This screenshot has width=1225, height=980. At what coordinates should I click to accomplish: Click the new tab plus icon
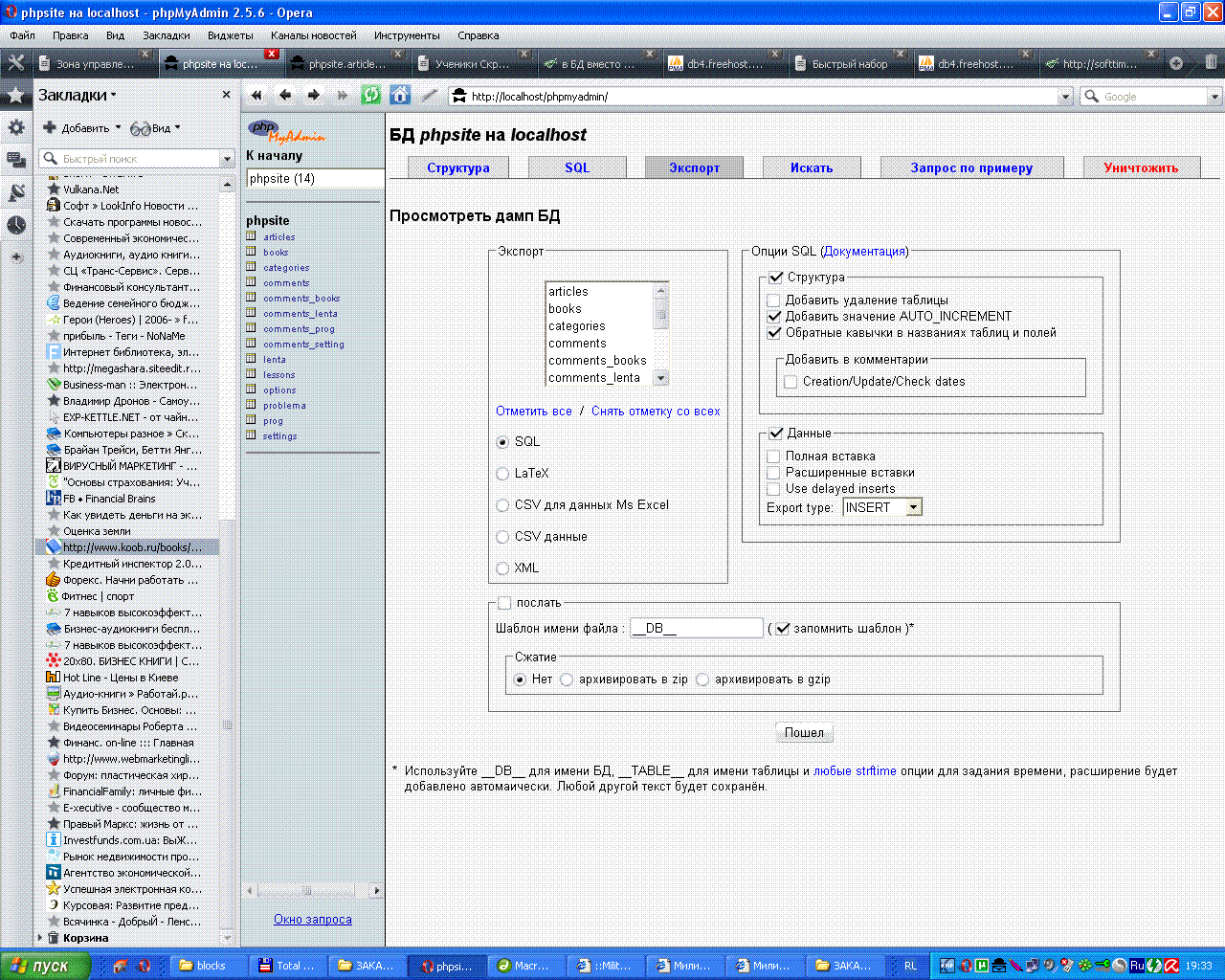click(1176, 63)
